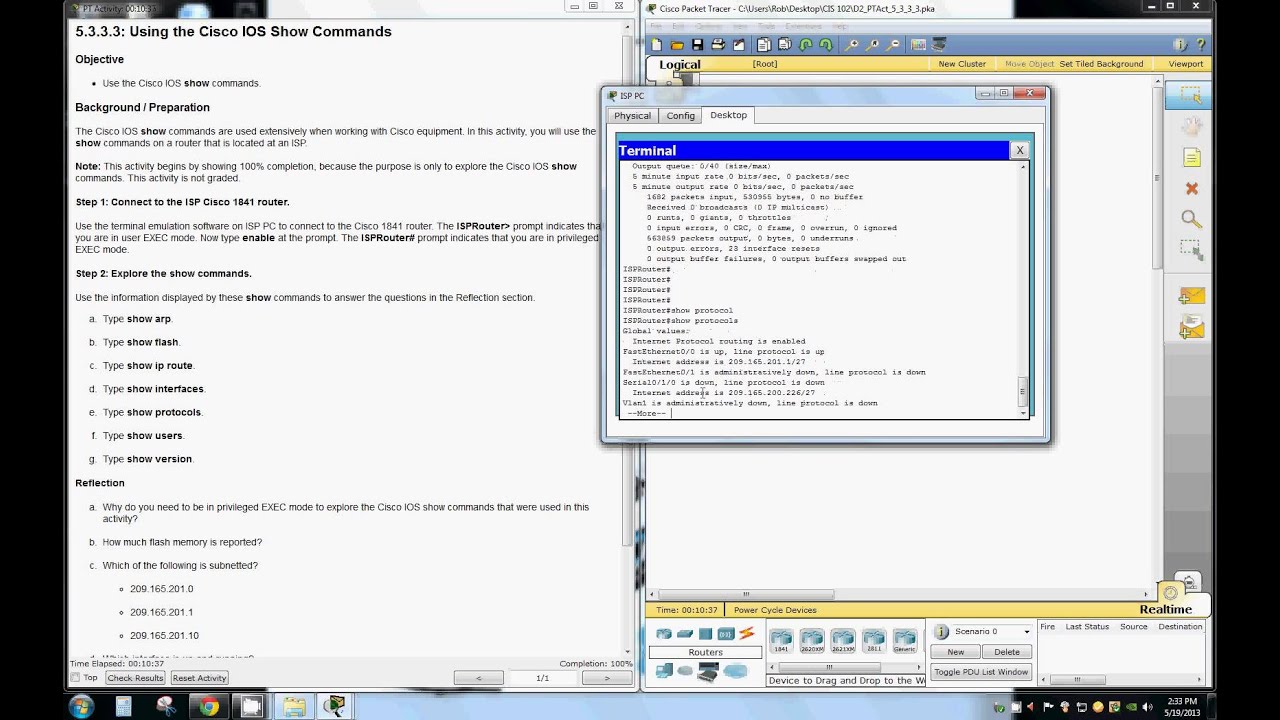Switch to the Physical tab in ISP PC
This screenshot has height=720, width=1280.
point(632,116)
